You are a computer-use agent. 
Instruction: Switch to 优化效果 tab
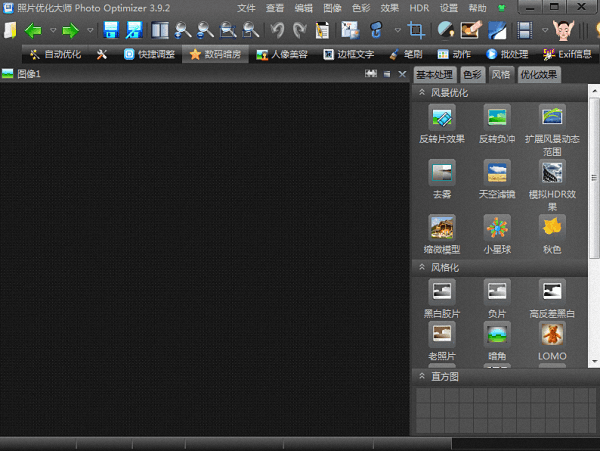[539, 75]
